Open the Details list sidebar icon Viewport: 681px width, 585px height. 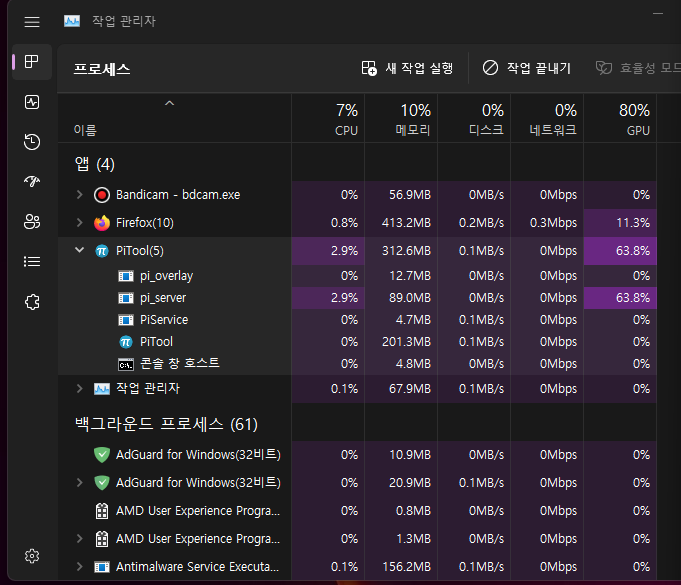pyautogui.click(x=32, y=261)
